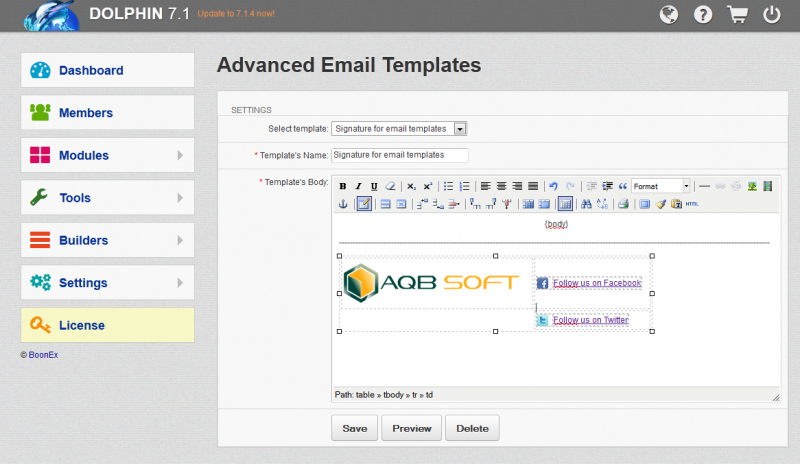Print the template body
The image size is (800, 464).
(x=623, y=204)
